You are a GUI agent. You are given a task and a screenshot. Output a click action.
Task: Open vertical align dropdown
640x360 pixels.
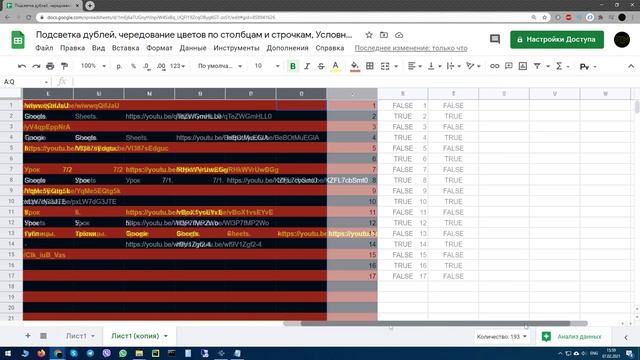tap(434, 66)
